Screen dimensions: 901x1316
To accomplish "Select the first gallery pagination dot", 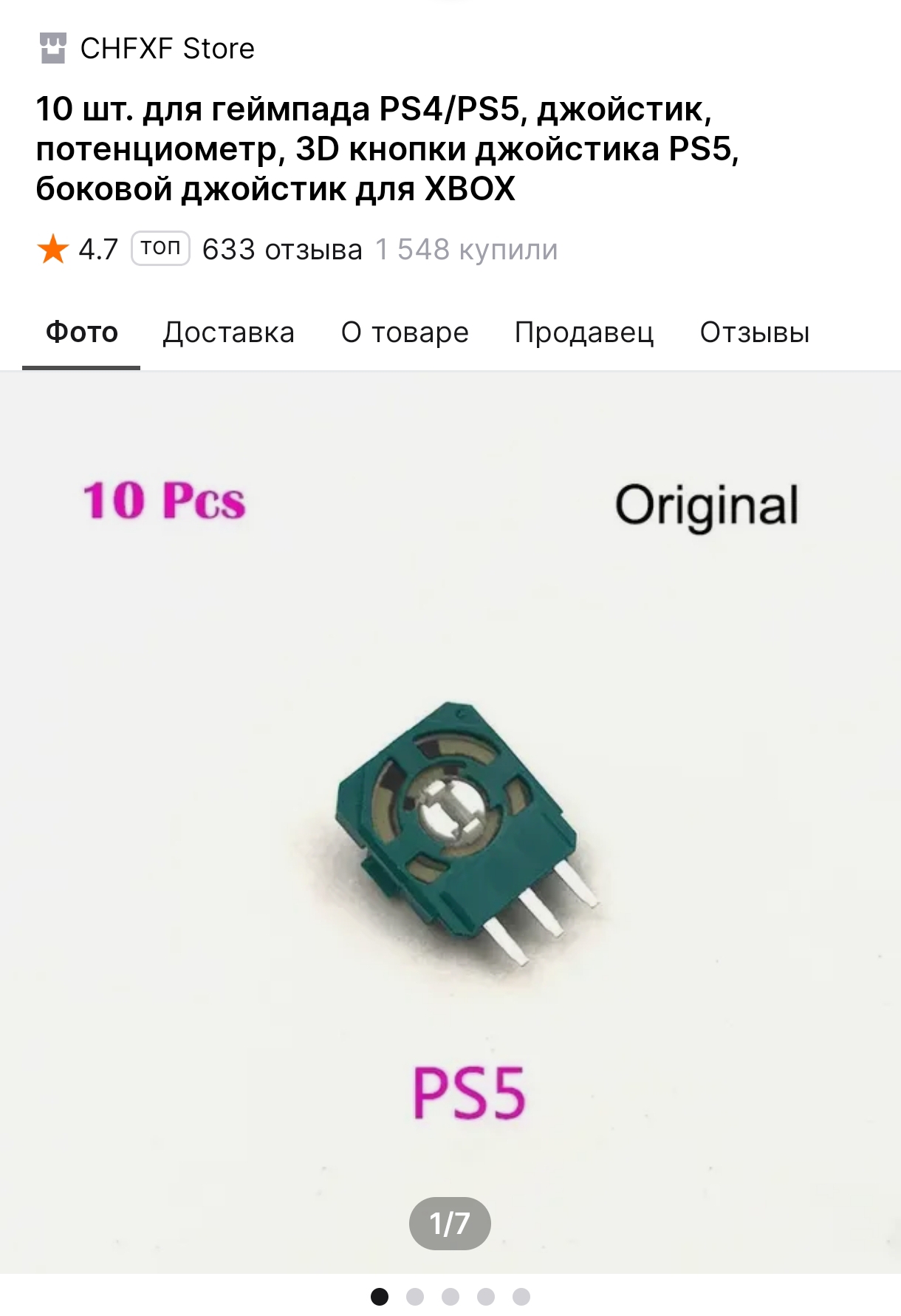I will click(x=380, y=1297).
